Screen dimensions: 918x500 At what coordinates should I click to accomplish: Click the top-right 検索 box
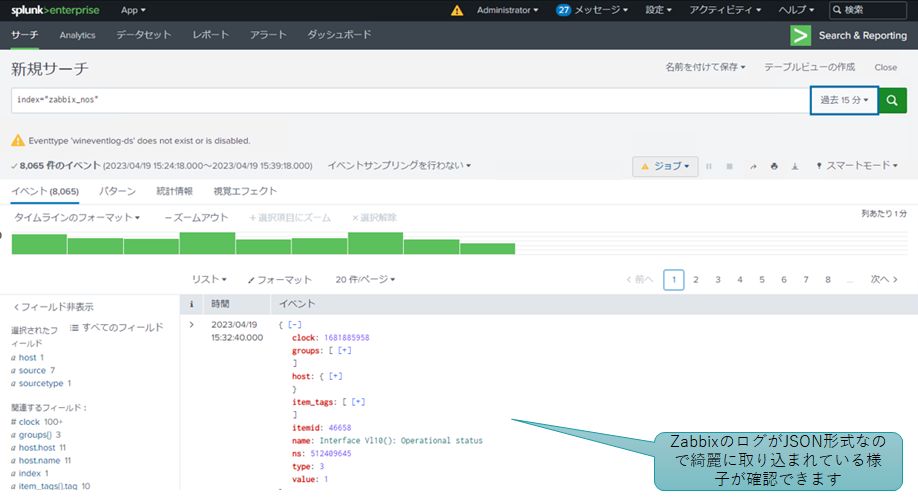pyautogui.click(x=868, y=10)
